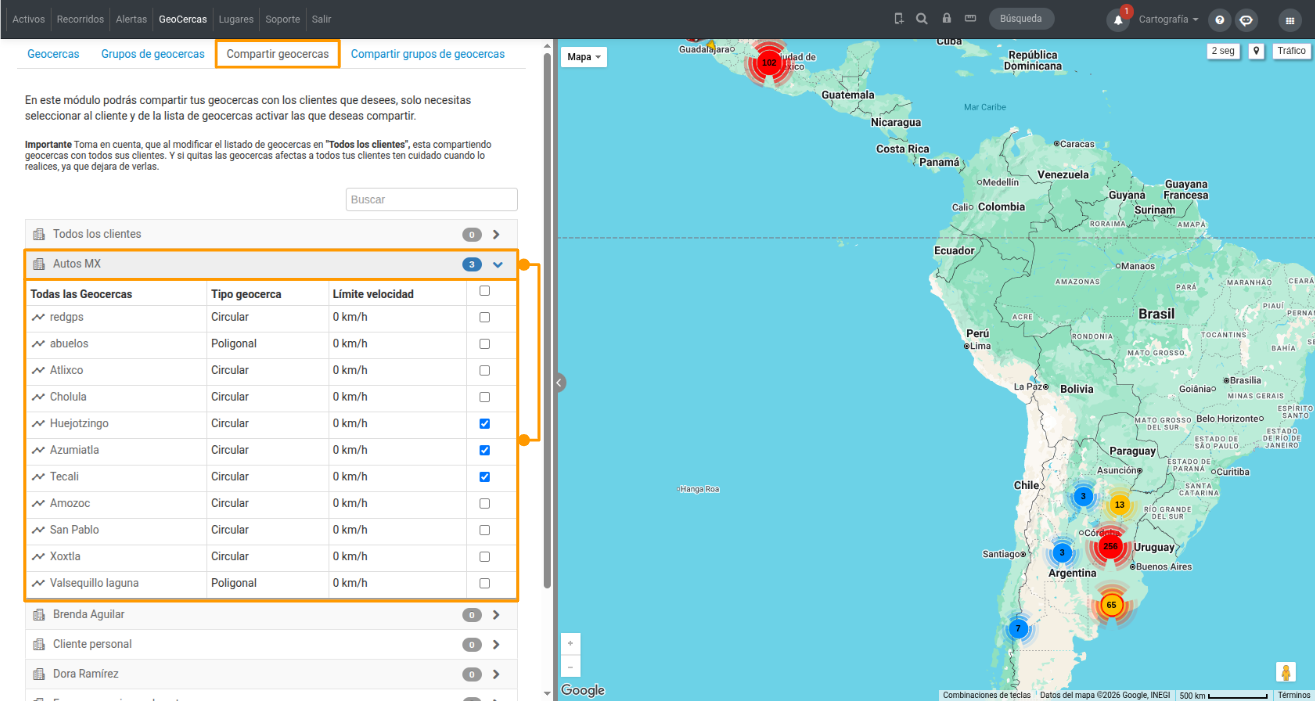Toggle the select-all checkbox in table header
The width and height of the screenshot is (1315, 701).
point(485,292)
